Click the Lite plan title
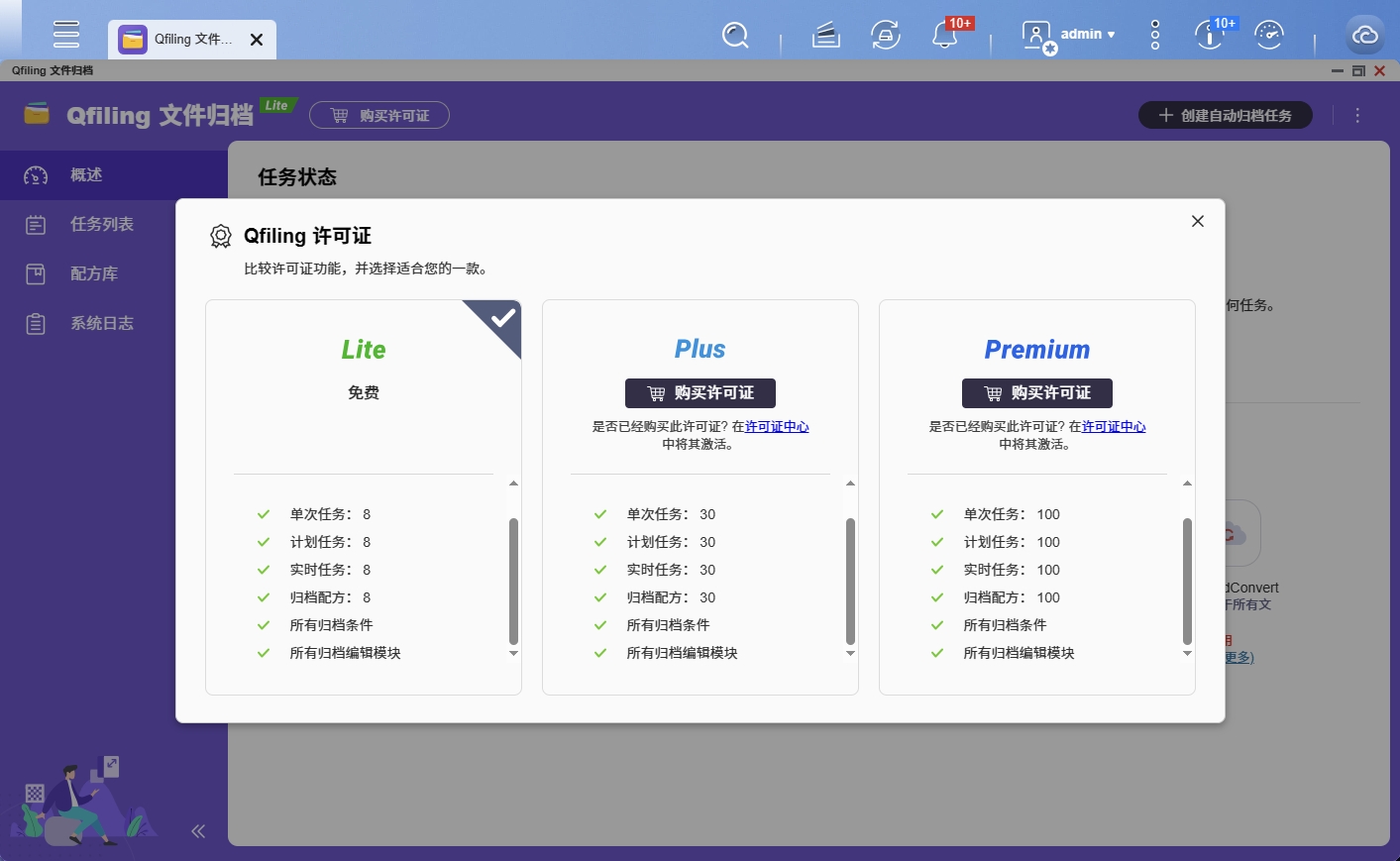 (364, 350)
